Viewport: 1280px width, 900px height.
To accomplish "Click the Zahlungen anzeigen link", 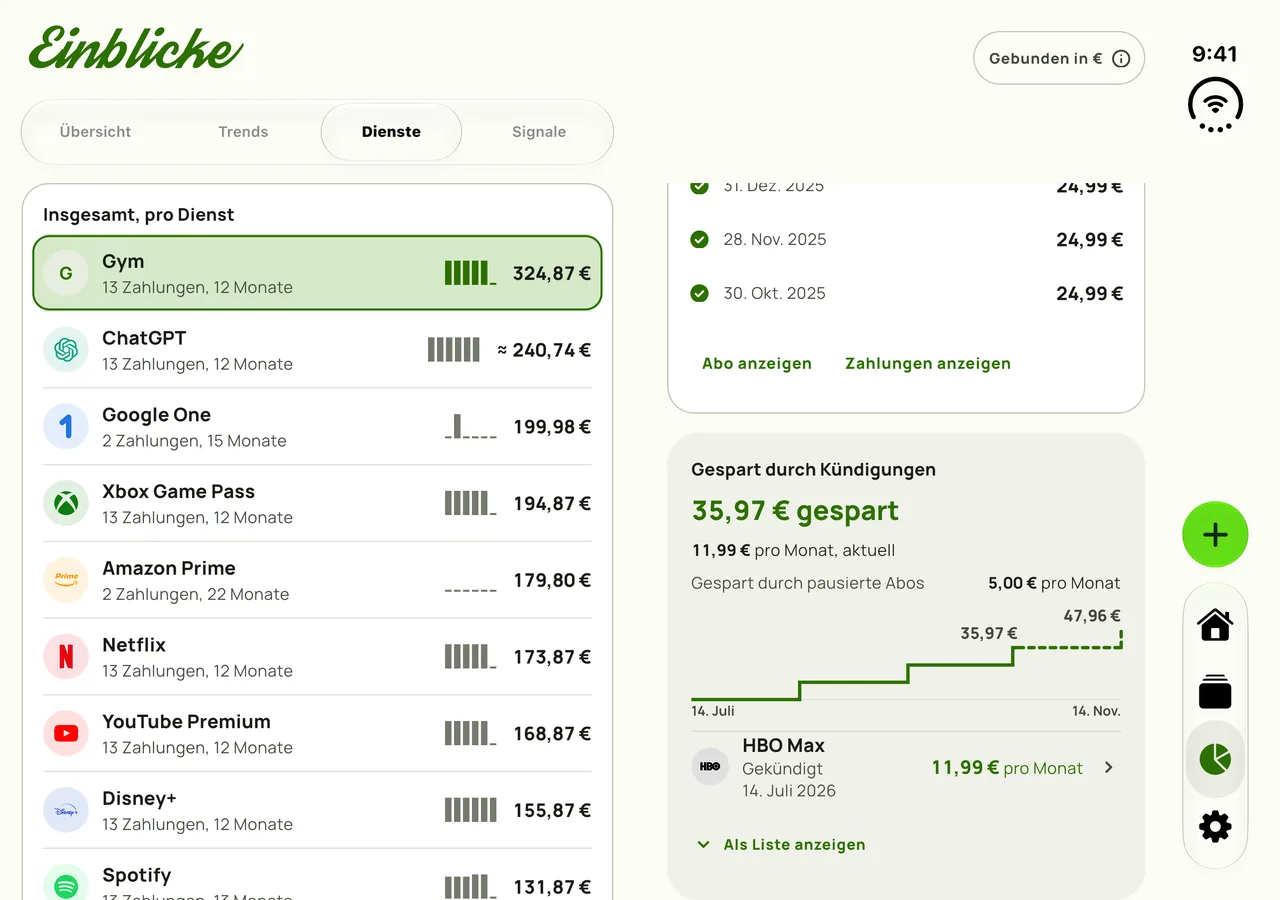I will coord(928,364).
